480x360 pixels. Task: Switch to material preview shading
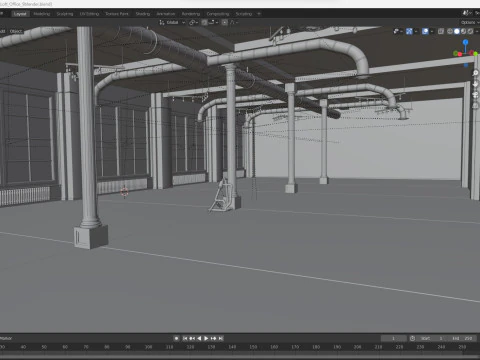463,31
